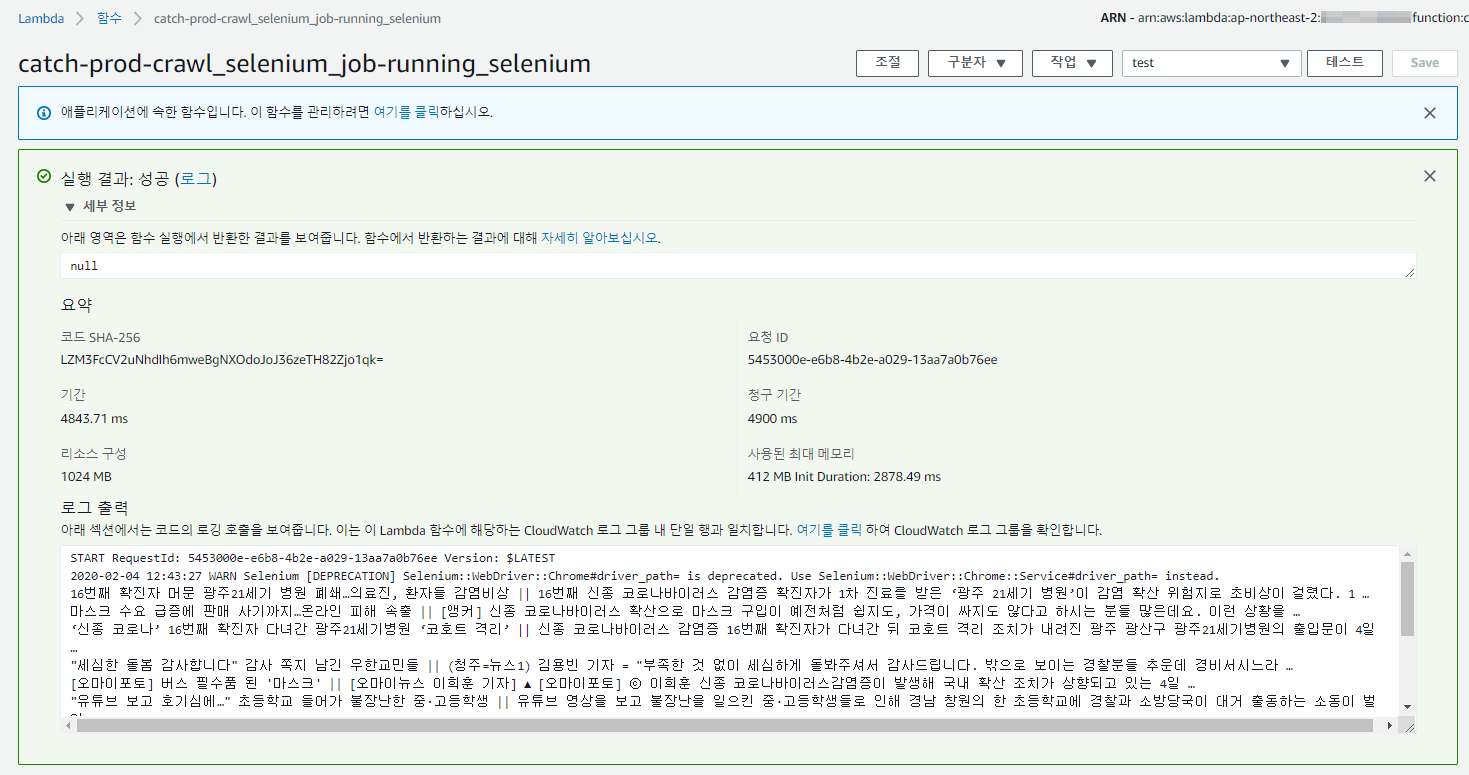Open the 로그 link in execution result
1469x775 pixels.
pos(196,179)
